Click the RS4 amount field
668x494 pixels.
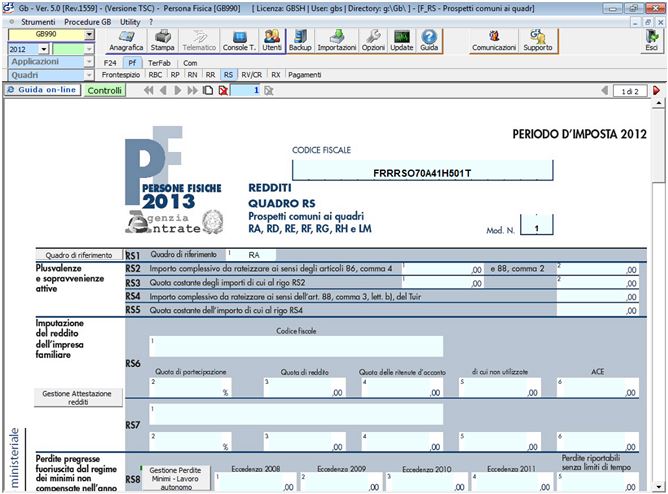tap(597, 296)
